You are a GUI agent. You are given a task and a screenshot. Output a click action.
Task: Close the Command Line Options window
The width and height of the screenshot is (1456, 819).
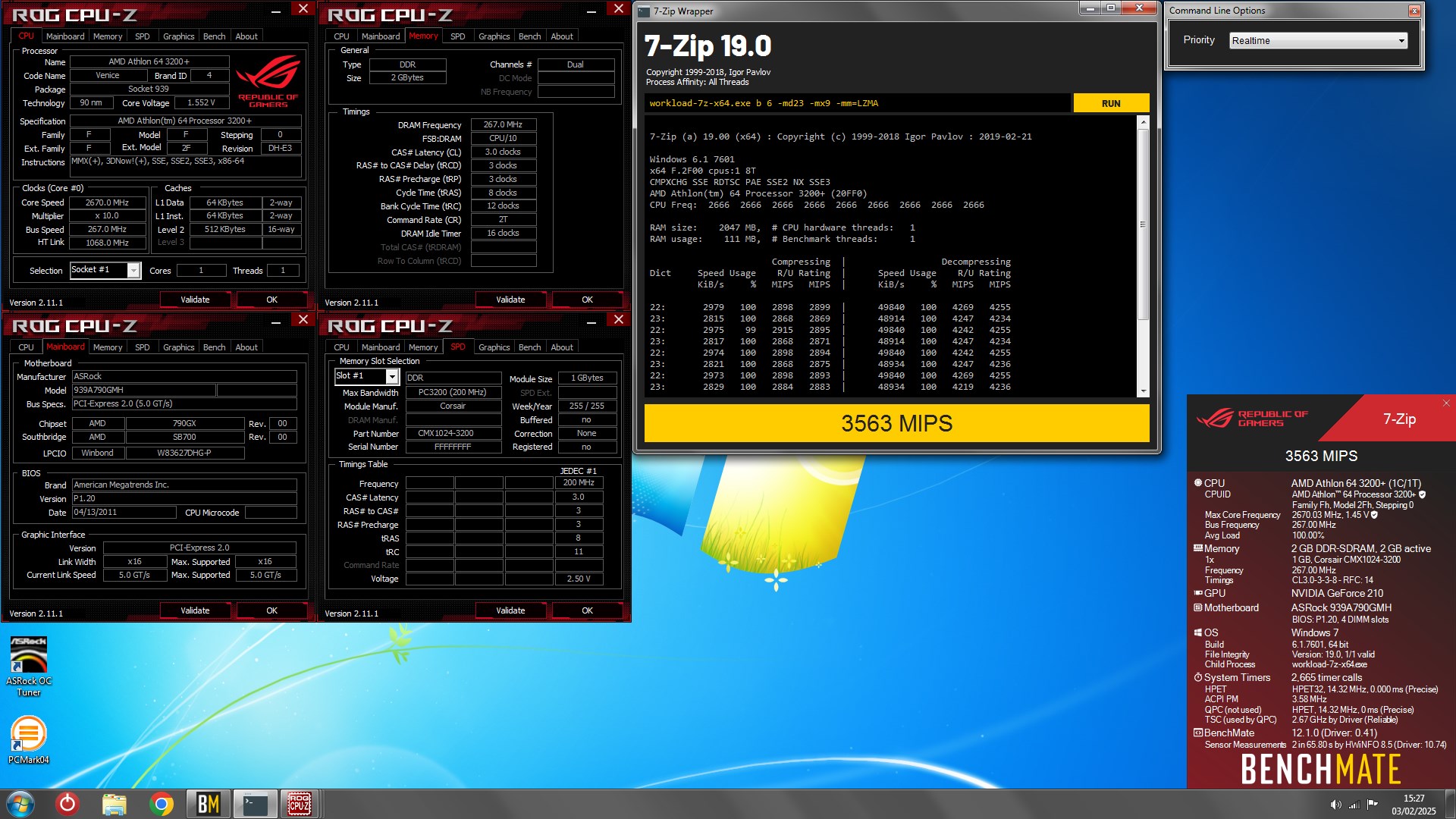coord(1414,11)
